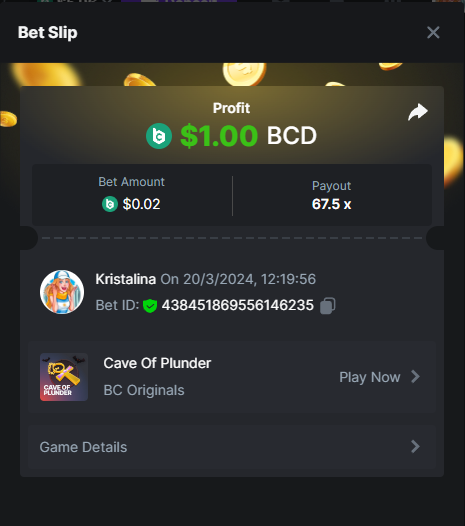465x526 pixels.
Task: Click the Bet Slip header title
Action: pyautogui.click(x=48, y=33)
